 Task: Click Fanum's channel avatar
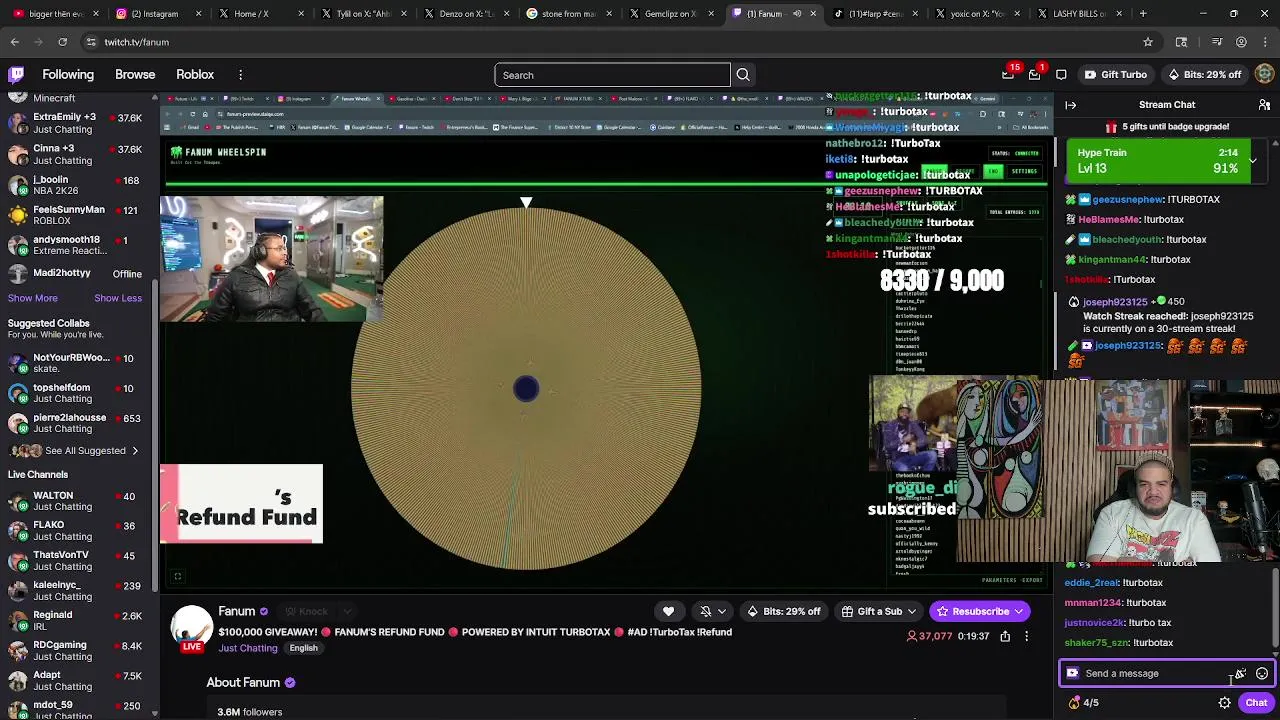coord(192,628)
